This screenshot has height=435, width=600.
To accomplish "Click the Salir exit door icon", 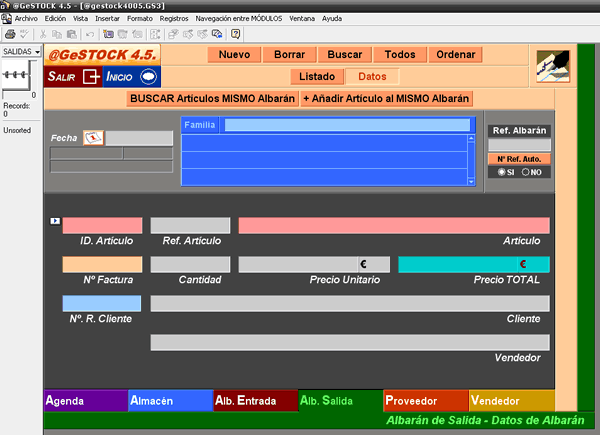I will pyautogui.click(x=91, y=77).
